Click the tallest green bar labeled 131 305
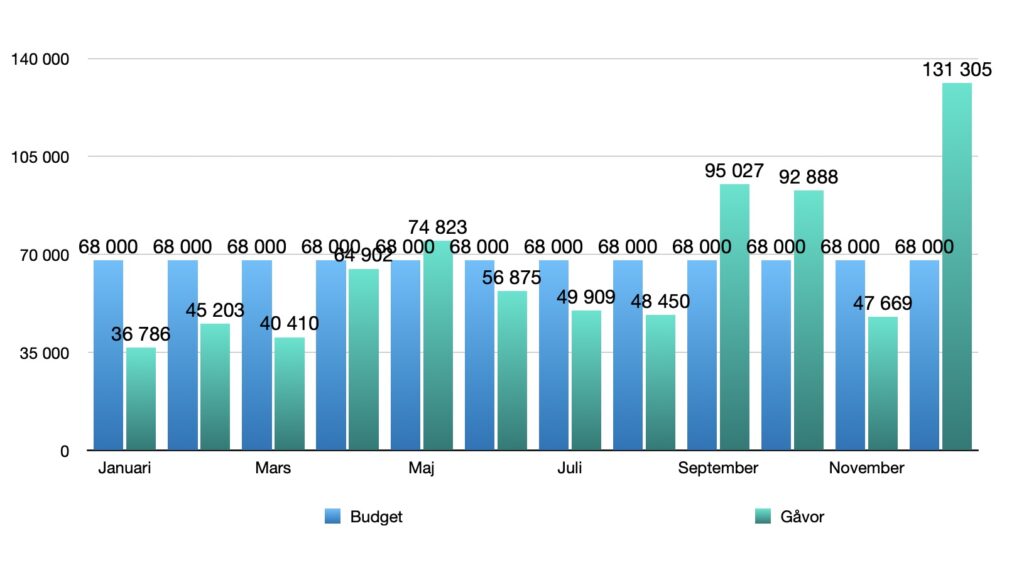The image size is (1024, 577). (956, 270)
